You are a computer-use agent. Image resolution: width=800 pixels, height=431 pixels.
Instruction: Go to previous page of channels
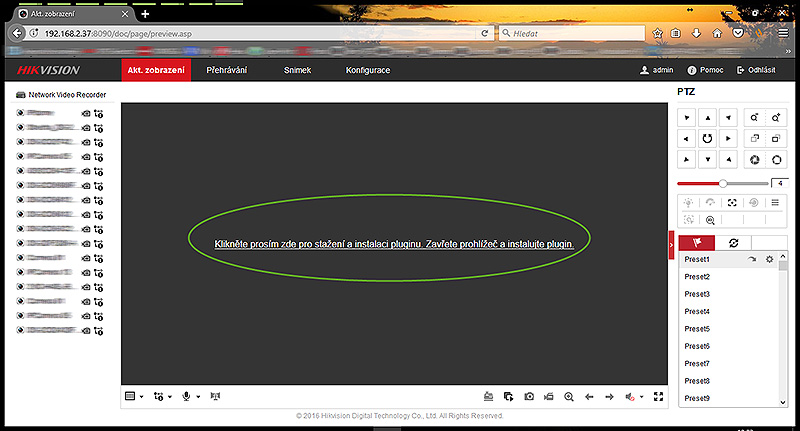pos(589,396)
